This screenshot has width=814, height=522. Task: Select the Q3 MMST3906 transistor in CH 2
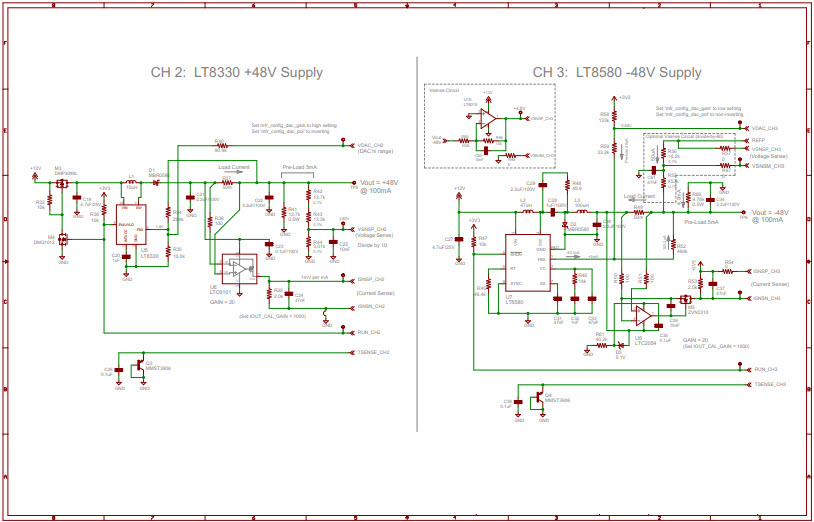135,368
